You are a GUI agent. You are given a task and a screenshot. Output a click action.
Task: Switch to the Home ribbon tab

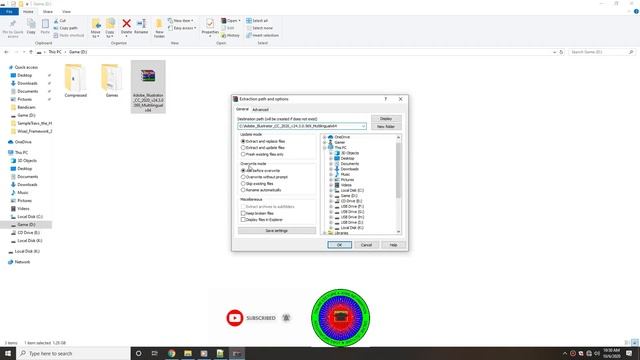coord(28,11)
